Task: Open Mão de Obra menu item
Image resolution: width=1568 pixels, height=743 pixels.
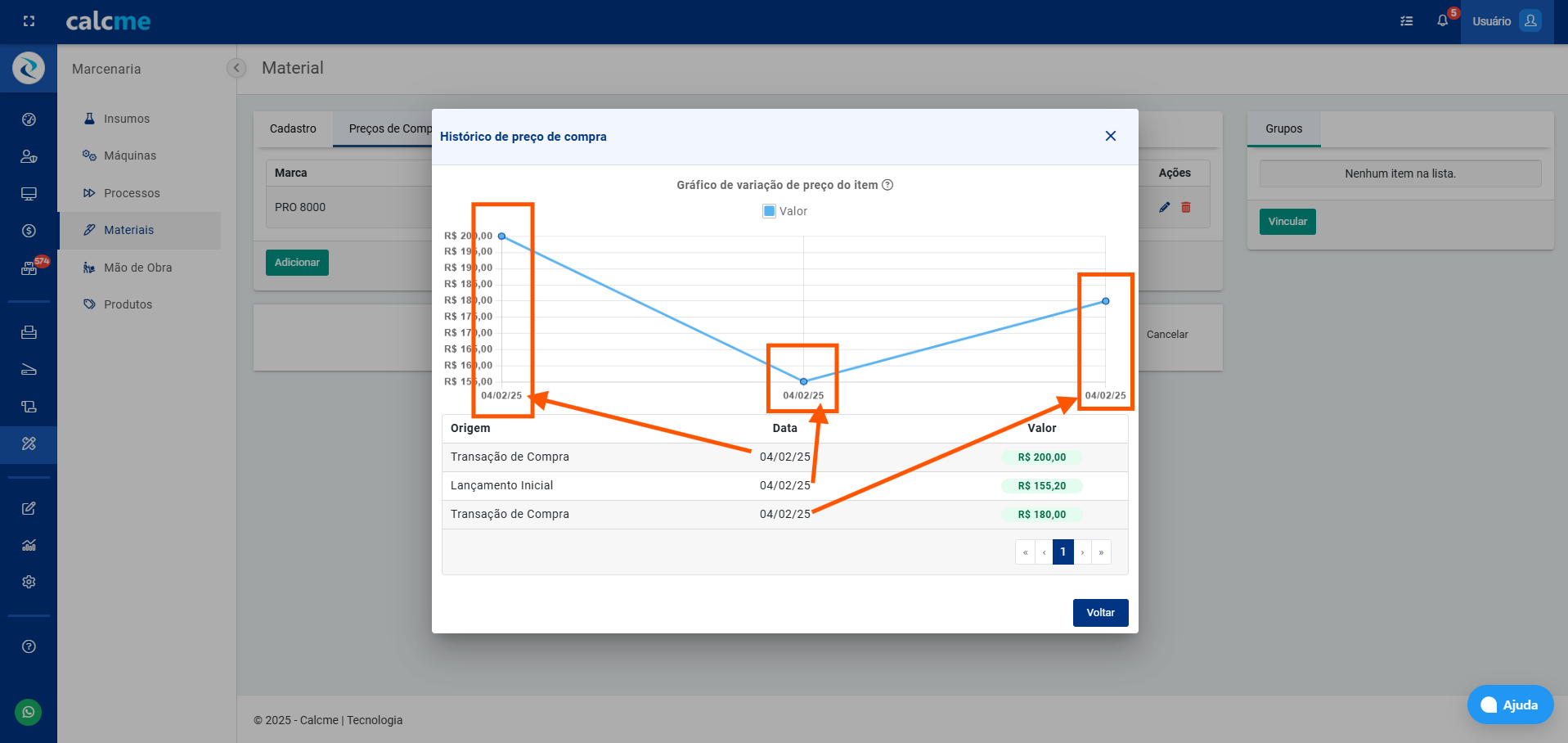Action: coord(137,268)
